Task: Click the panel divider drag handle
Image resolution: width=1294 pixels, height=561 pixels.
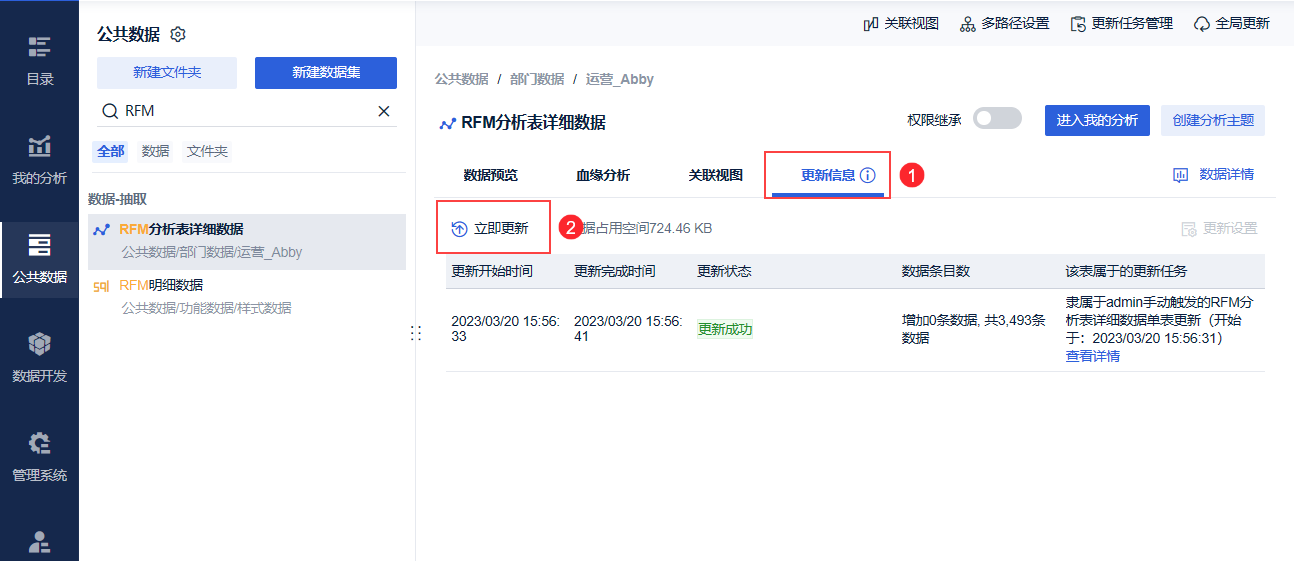Action: click(415, 332)
